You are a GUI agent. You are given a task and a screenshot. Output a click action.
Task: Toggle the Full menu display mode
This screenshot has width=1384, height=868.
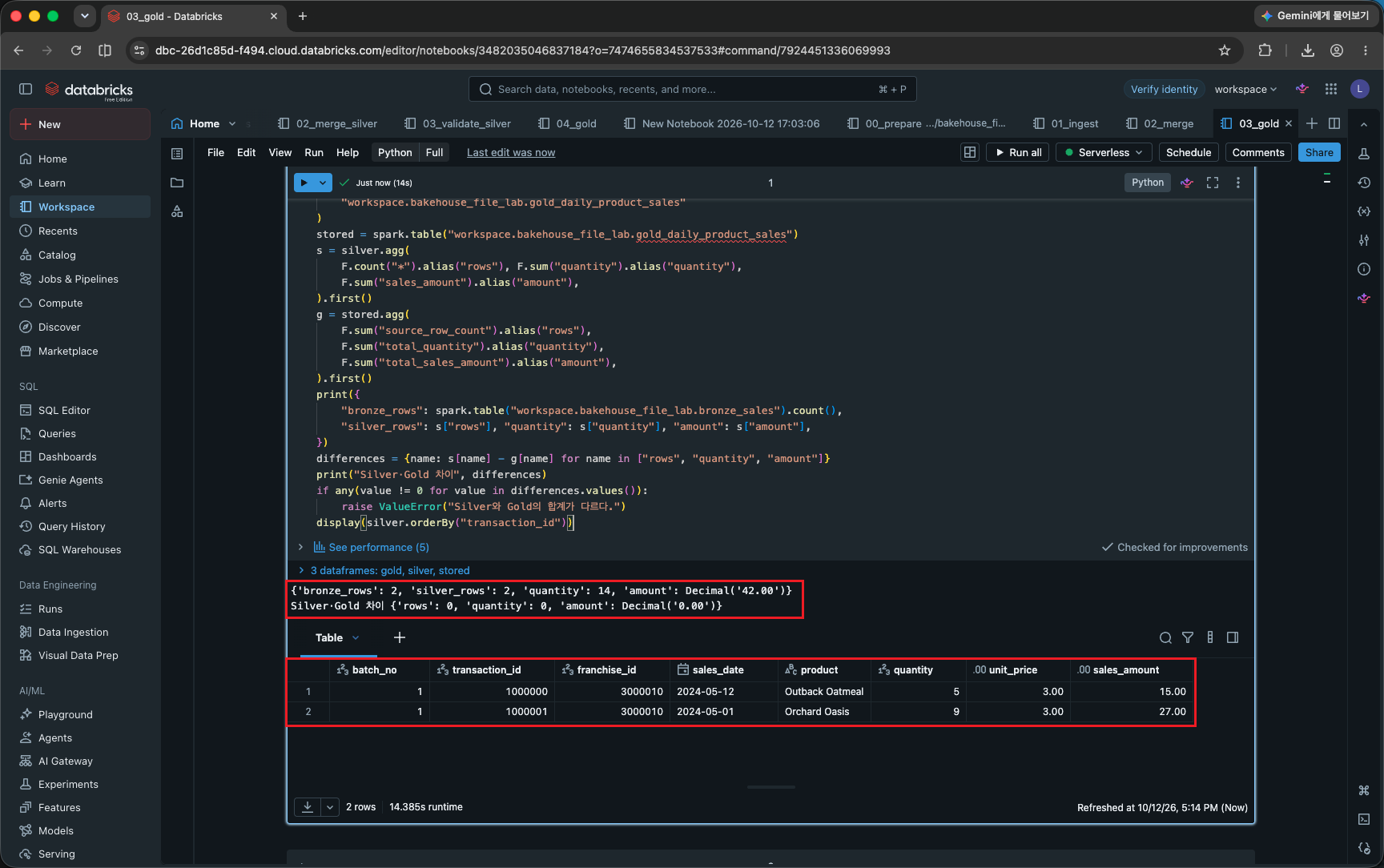coord(434,152)
